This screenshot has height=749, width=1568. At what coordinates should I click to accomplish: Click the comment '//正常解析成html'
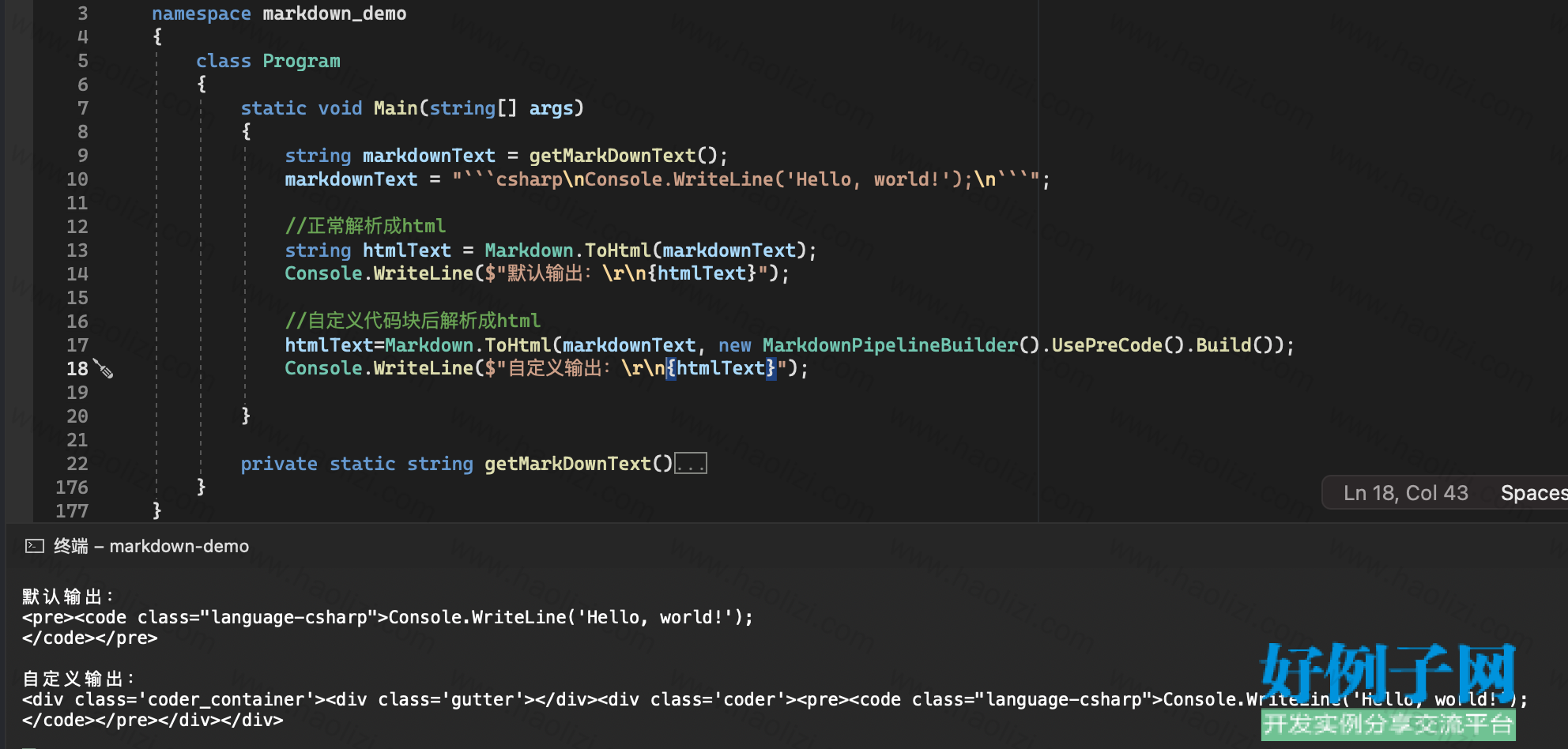click(365, 226)
